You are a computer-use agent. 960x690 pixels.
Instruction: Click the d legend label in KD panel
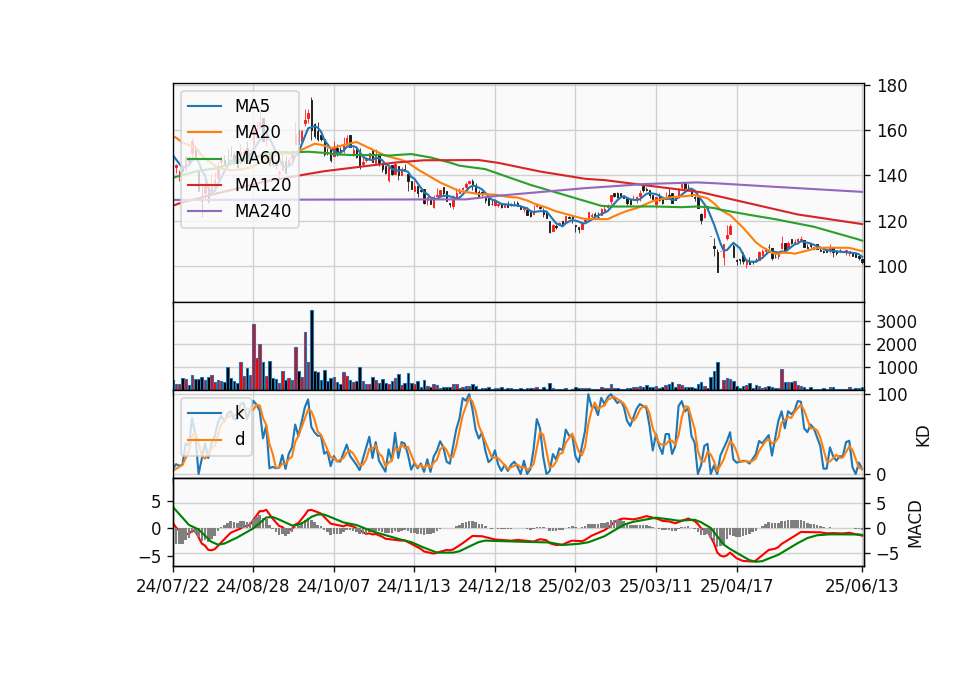click(x=240, y=439)
